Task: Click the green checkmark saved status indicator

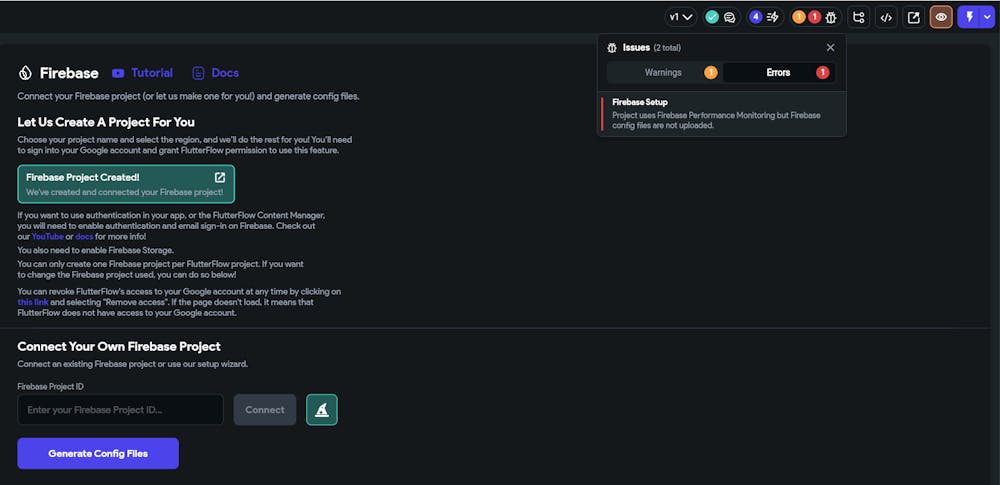Action: 712,17
